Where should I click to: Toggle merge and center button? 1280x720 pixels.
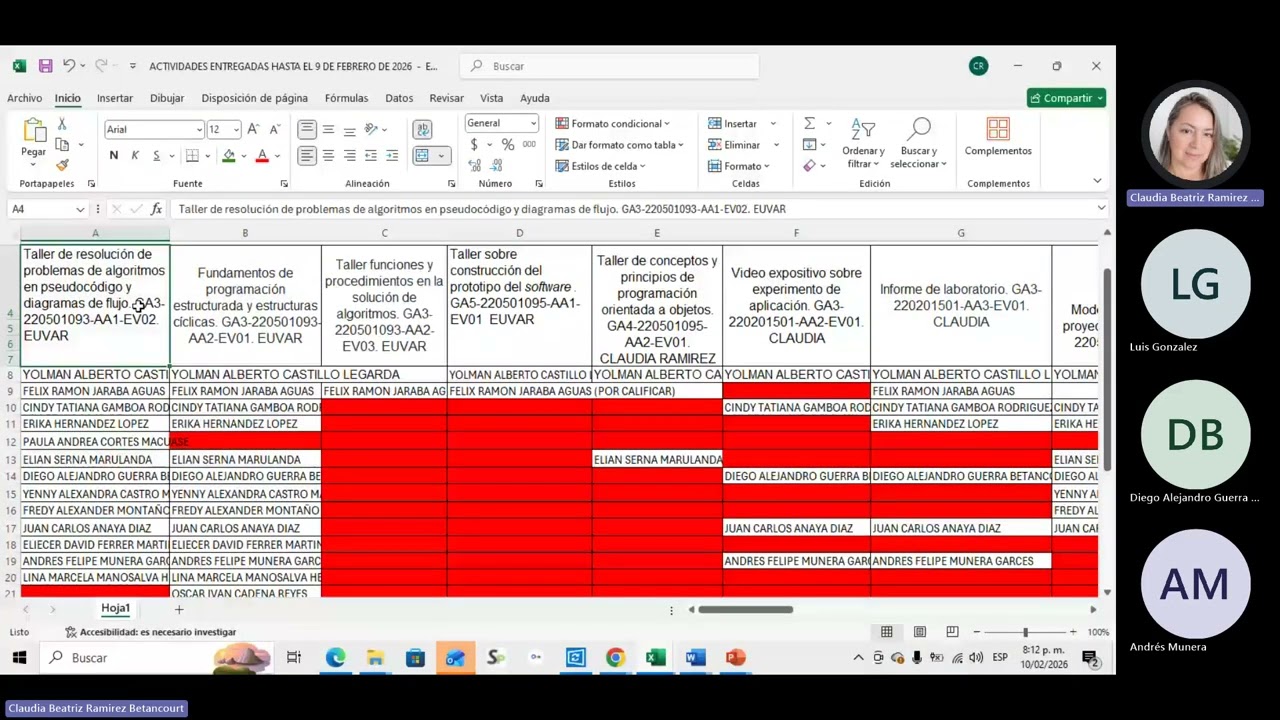(422, 156)
